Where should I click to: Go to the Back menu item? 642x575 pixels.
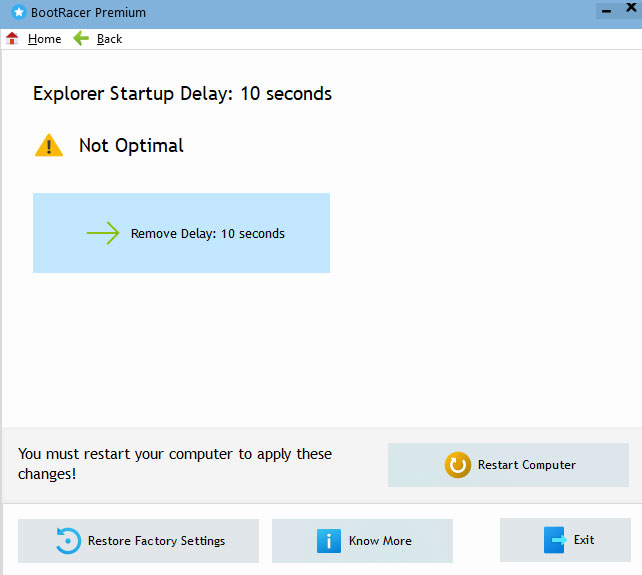(109, 39)
